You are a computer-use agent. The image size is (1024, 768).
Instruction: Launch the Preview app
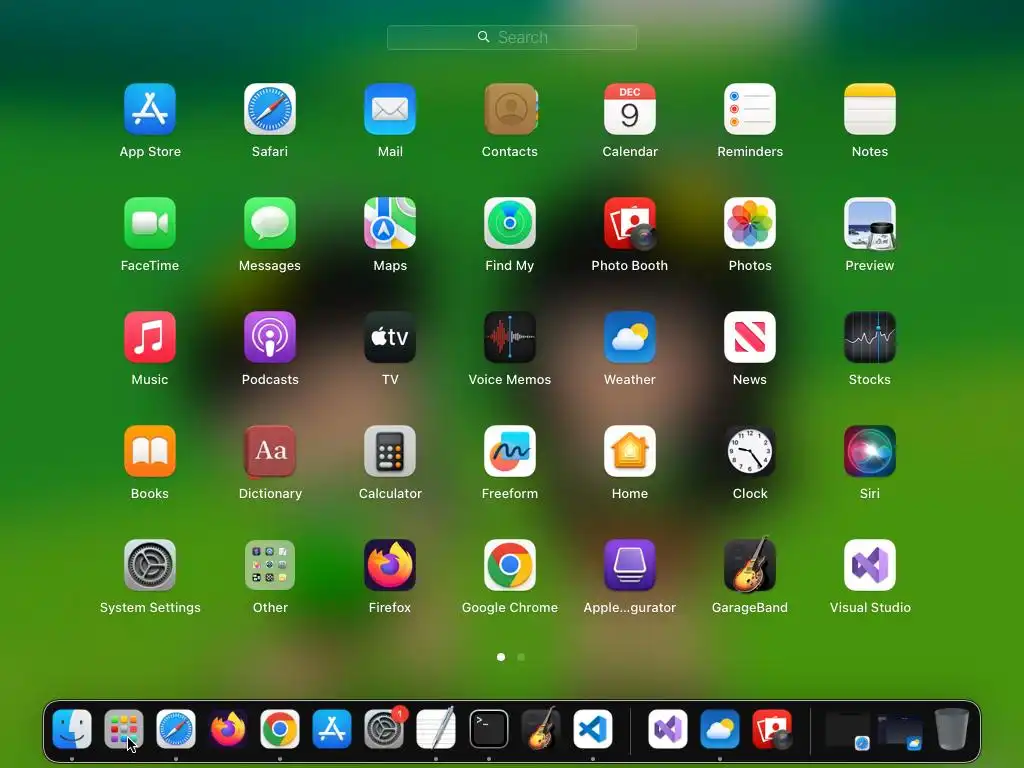870,223
